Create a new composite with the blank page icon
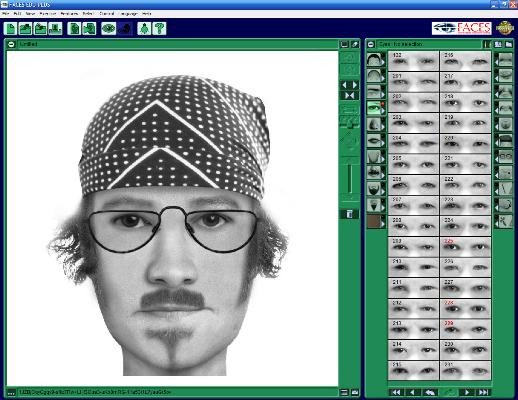This screenshot has width=518, height=400. pos(10,29)
